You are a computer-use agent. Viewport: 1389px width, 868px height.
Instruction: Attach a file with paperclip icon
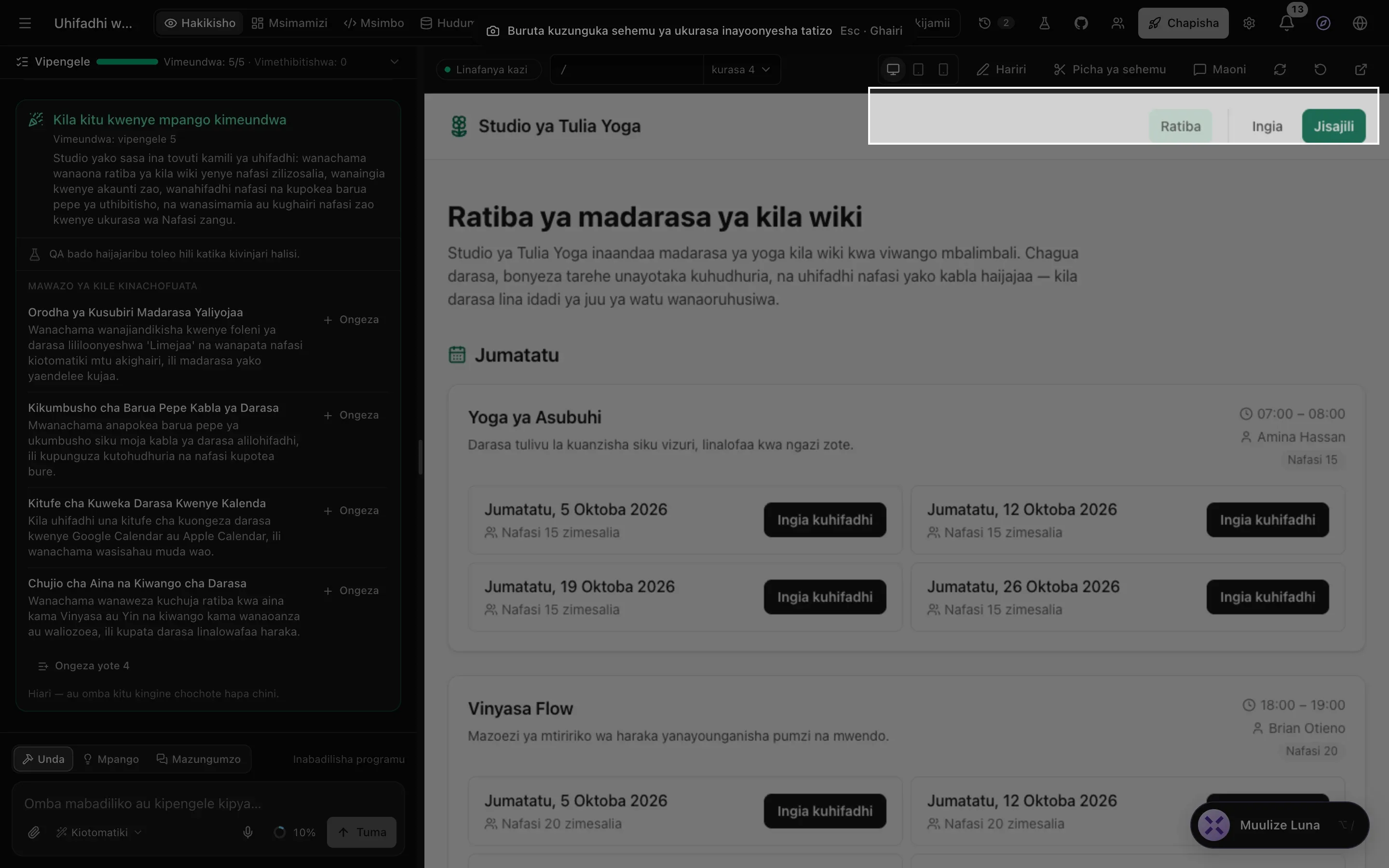[x=34, y=832]
